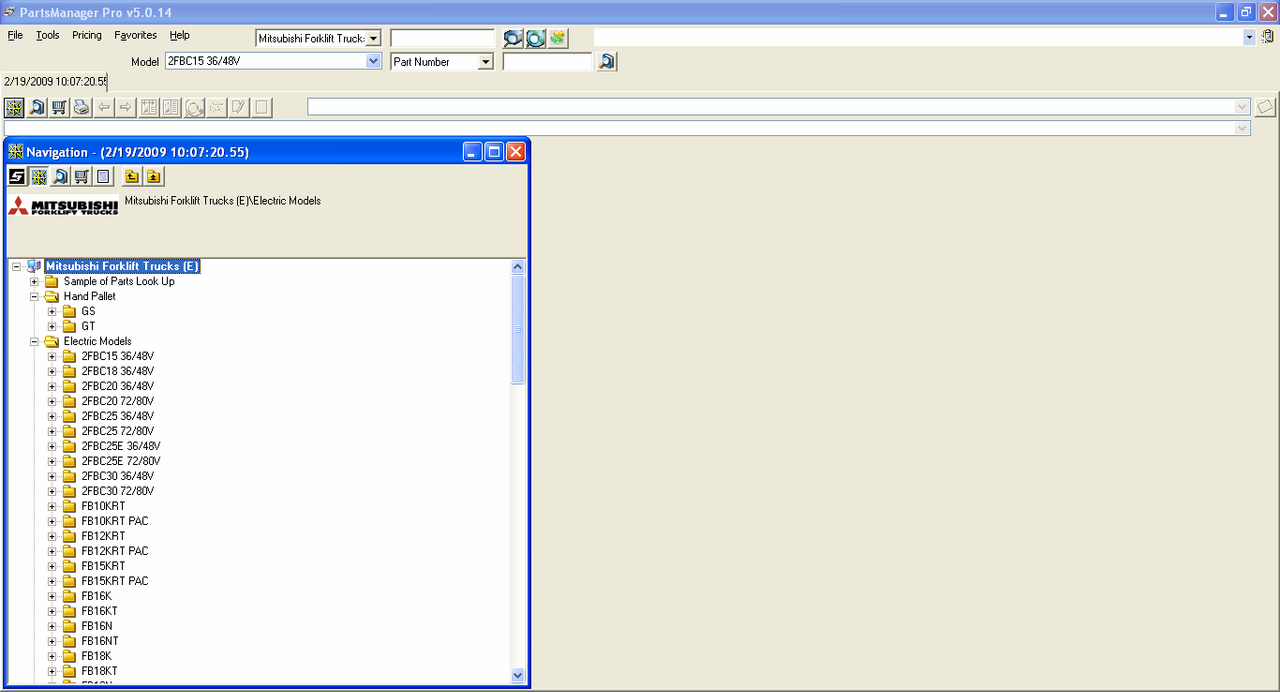Click the greyed-out back arrow in the main toolbar
The height and width of the screenshot is (692, 1280).
coord(103,107)
